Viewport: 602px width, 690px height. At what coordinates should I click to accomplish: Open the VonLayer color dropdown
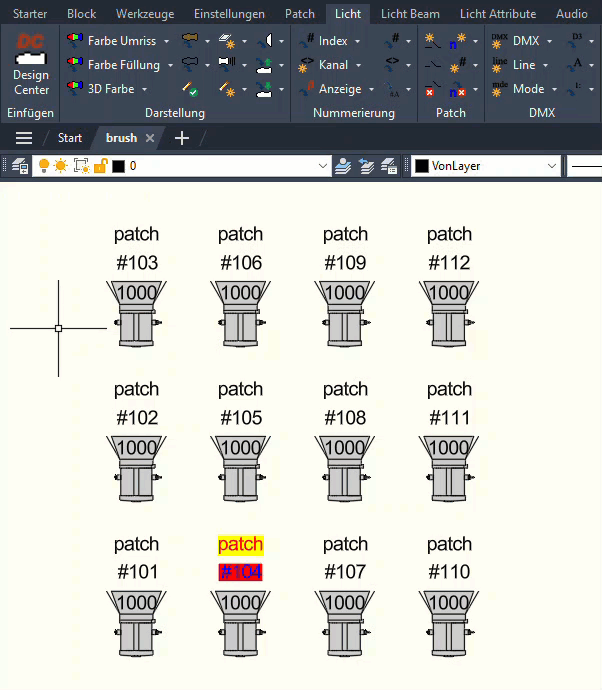tap(551, 166)
